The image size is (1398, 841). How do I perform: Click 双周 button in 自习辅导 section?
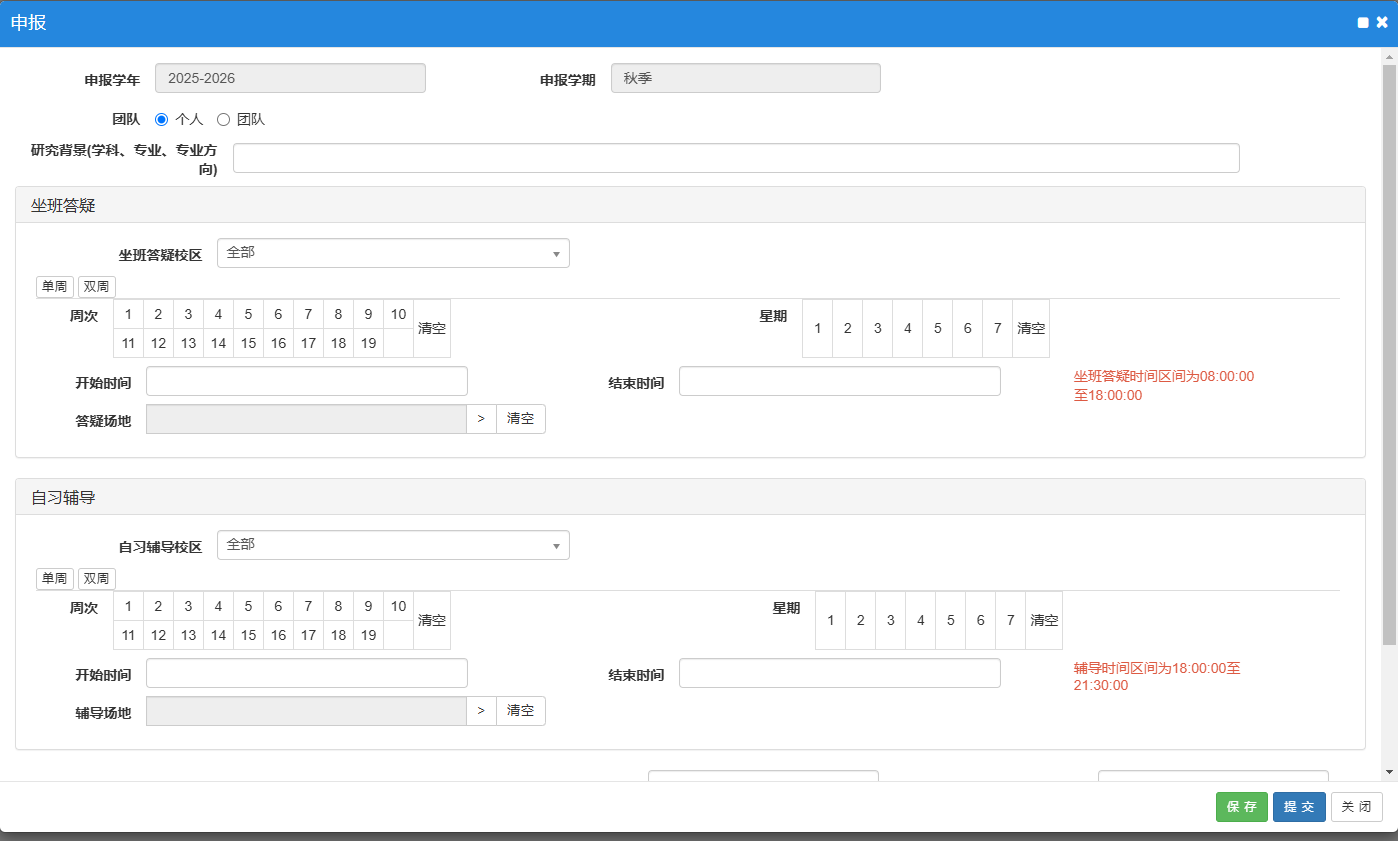(x=97, y=579)
